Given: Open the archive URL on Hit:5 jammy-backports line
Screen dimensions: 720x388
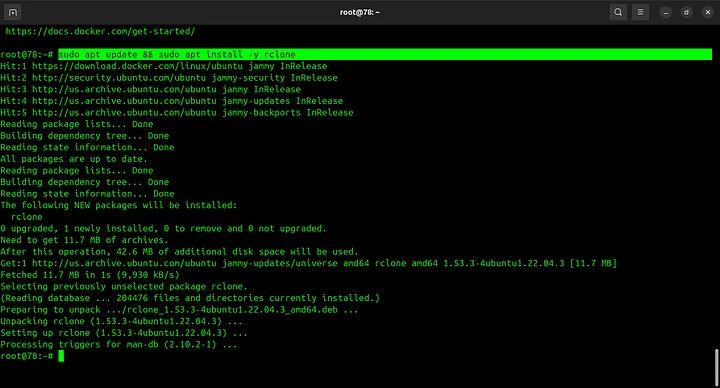Looking at the screenshot, I should click(x=124, y=112).
